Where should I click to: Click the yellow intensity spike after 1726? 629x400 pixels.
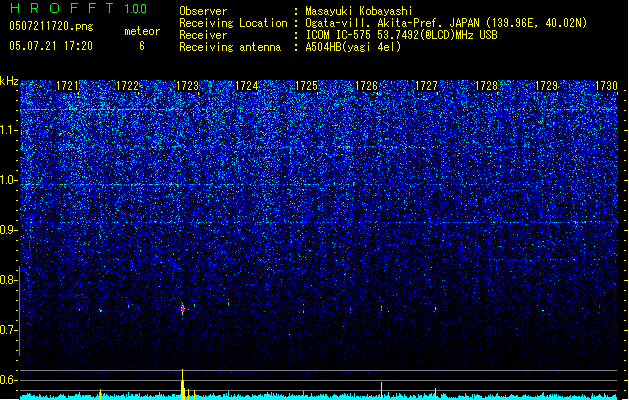381,390
